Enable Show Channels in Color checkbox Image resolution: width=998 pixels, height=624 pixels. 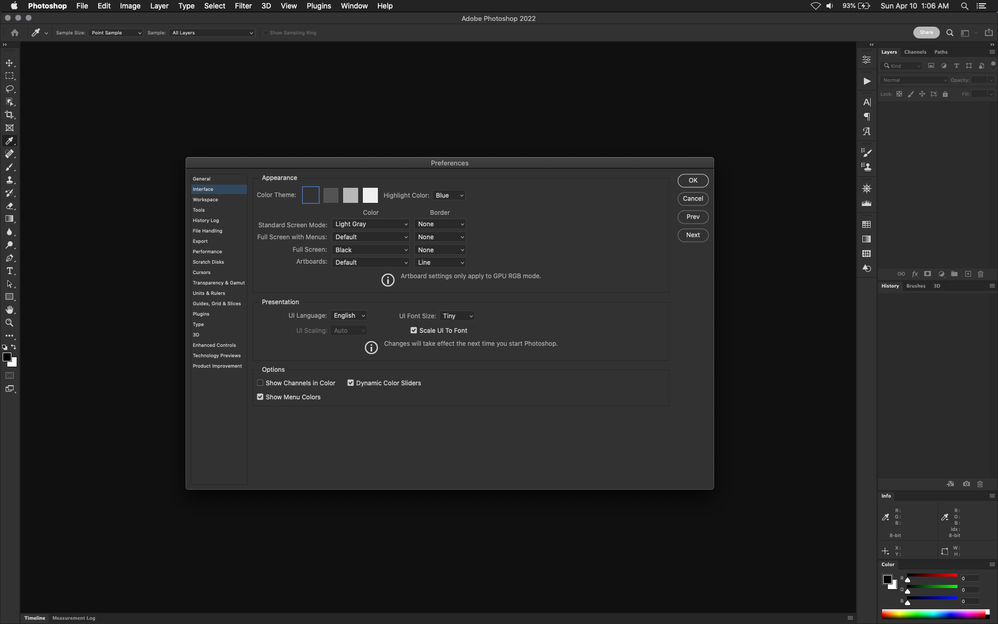point(260,383)
